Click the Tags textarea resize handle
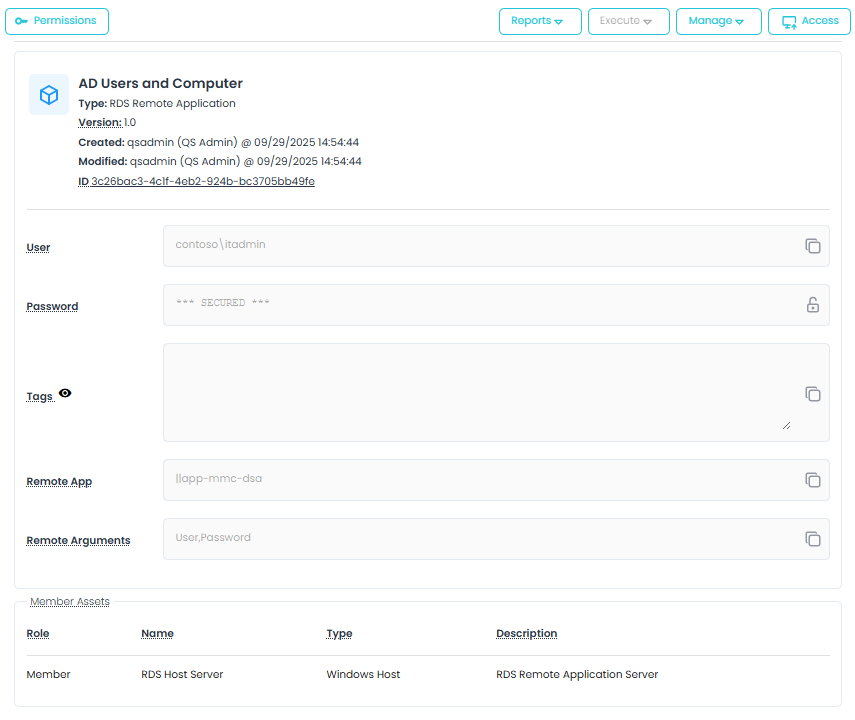Image resolution: width=855 pixels, height=720 pixels. point(786,425)
